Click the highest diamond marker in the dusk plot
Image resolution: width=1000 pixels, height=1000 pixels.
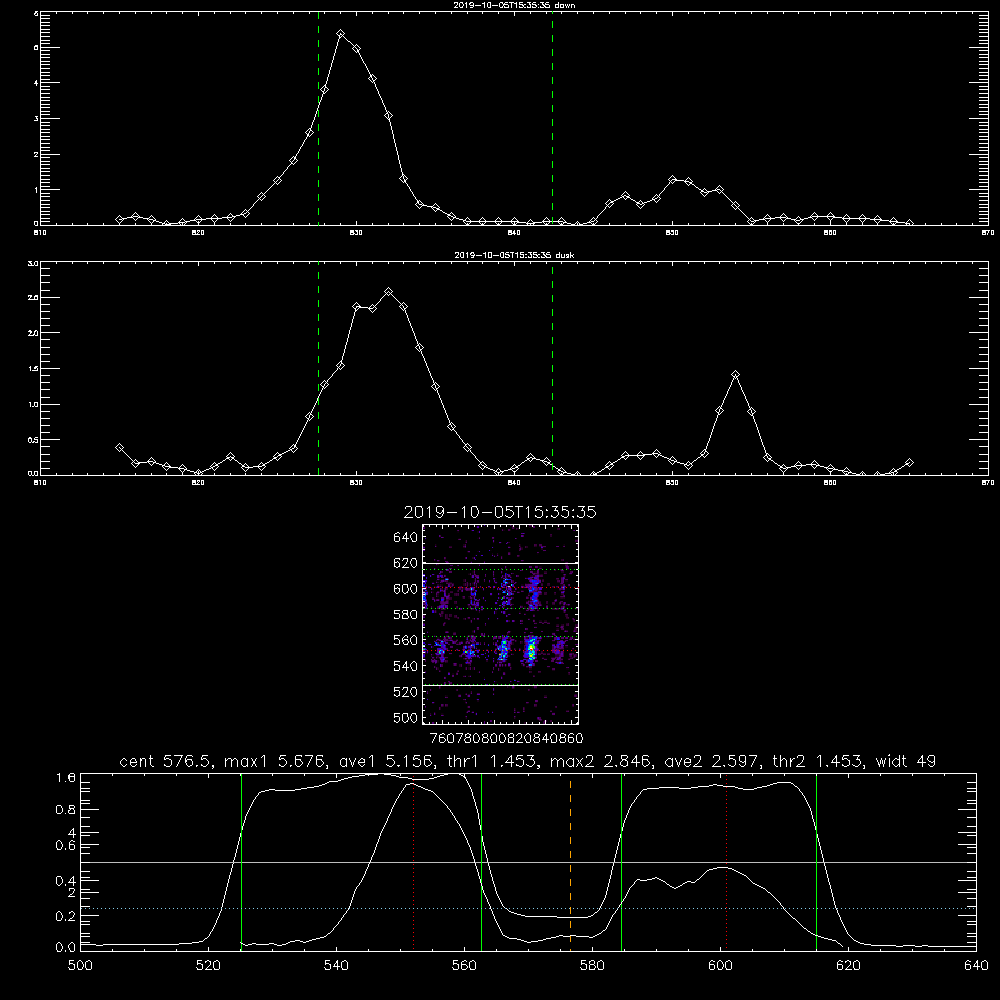tap(388, 292)
